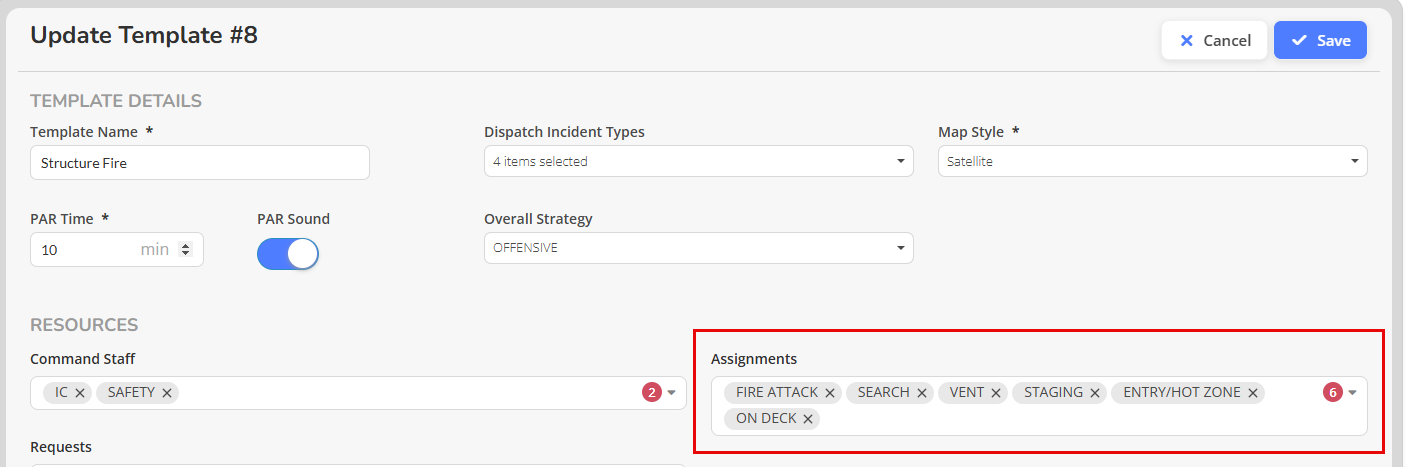Toggle the PAR Sound switch

pos(288,254)
